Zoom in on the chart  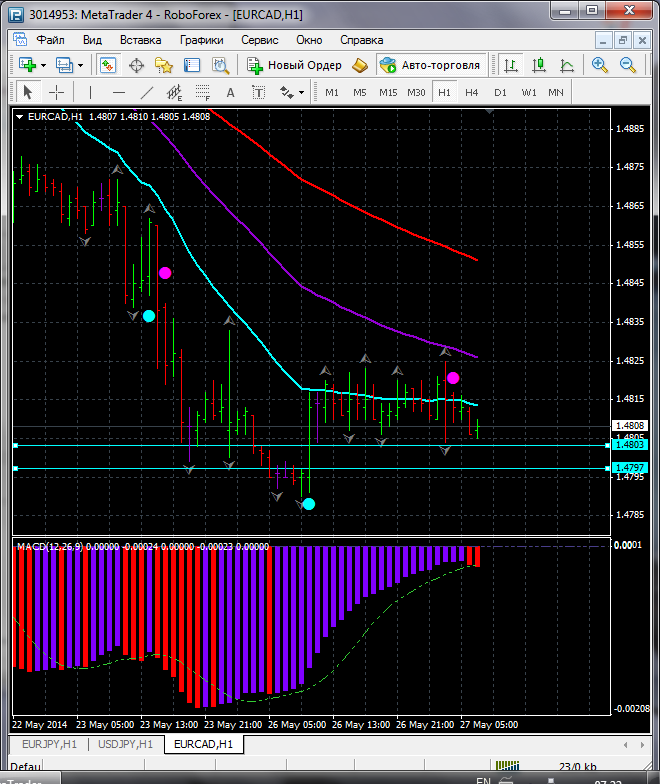[599, 65]
